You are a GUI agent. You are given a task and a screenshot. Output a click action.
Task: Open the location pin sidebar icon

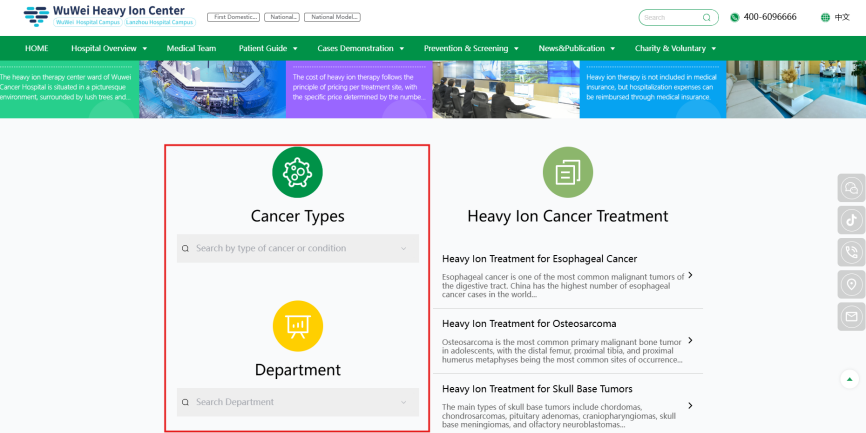coord(851,284)
